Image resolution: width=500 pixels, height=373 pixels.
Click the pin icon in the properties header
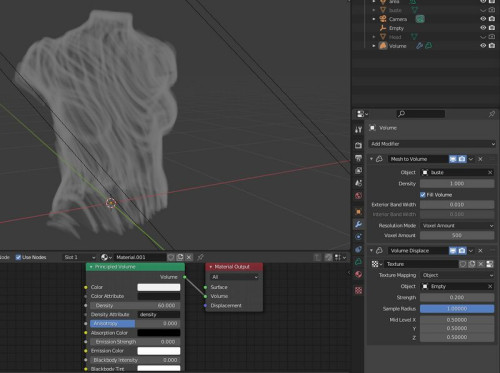point(492,114)
